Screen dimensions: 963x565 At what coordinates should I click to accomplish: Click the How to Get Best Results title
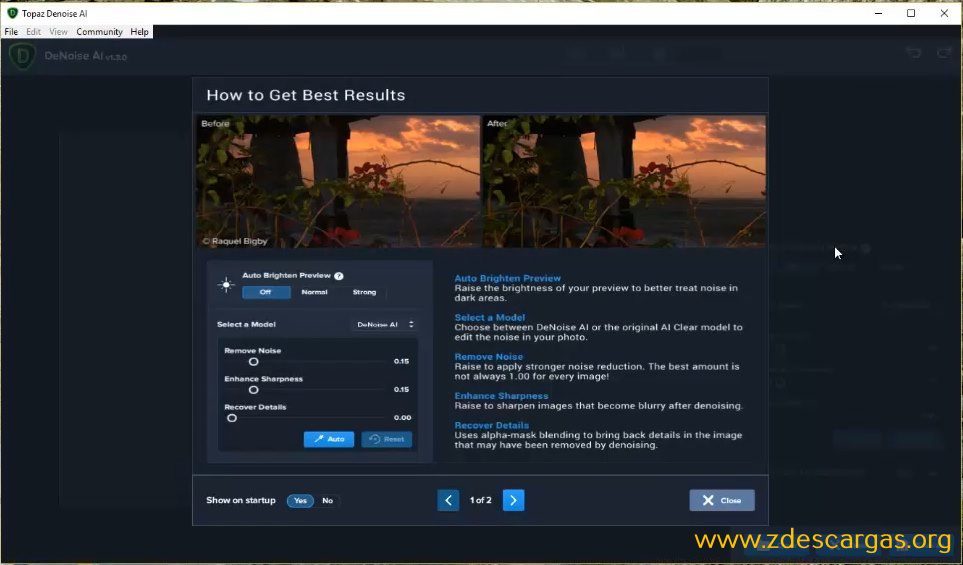click(x=306, y=95)
